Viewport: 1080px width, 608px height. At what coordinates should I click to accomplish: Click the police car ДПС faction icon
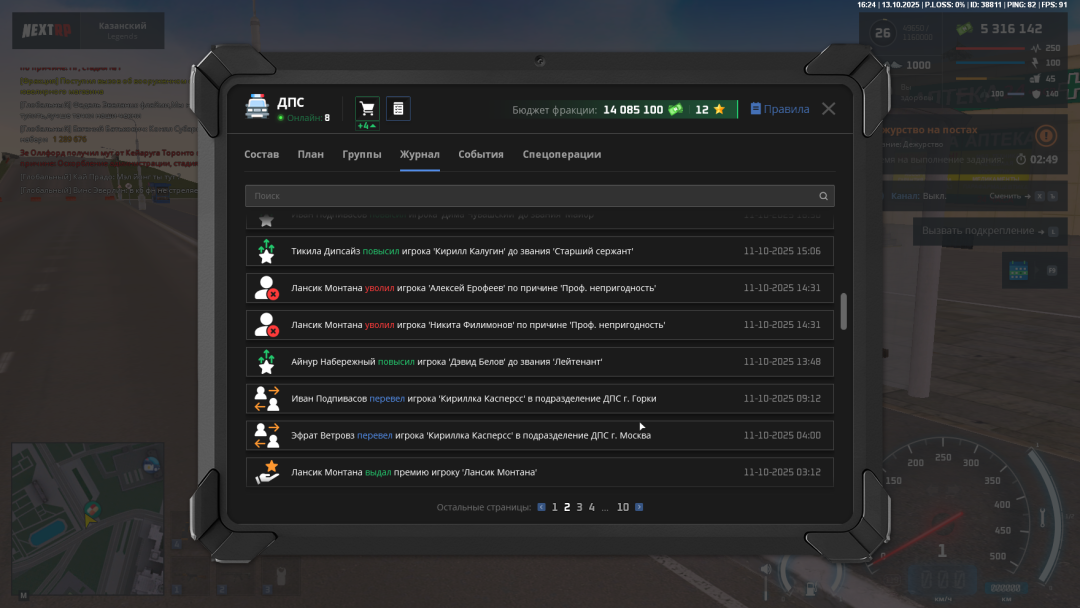coord(257,108)
